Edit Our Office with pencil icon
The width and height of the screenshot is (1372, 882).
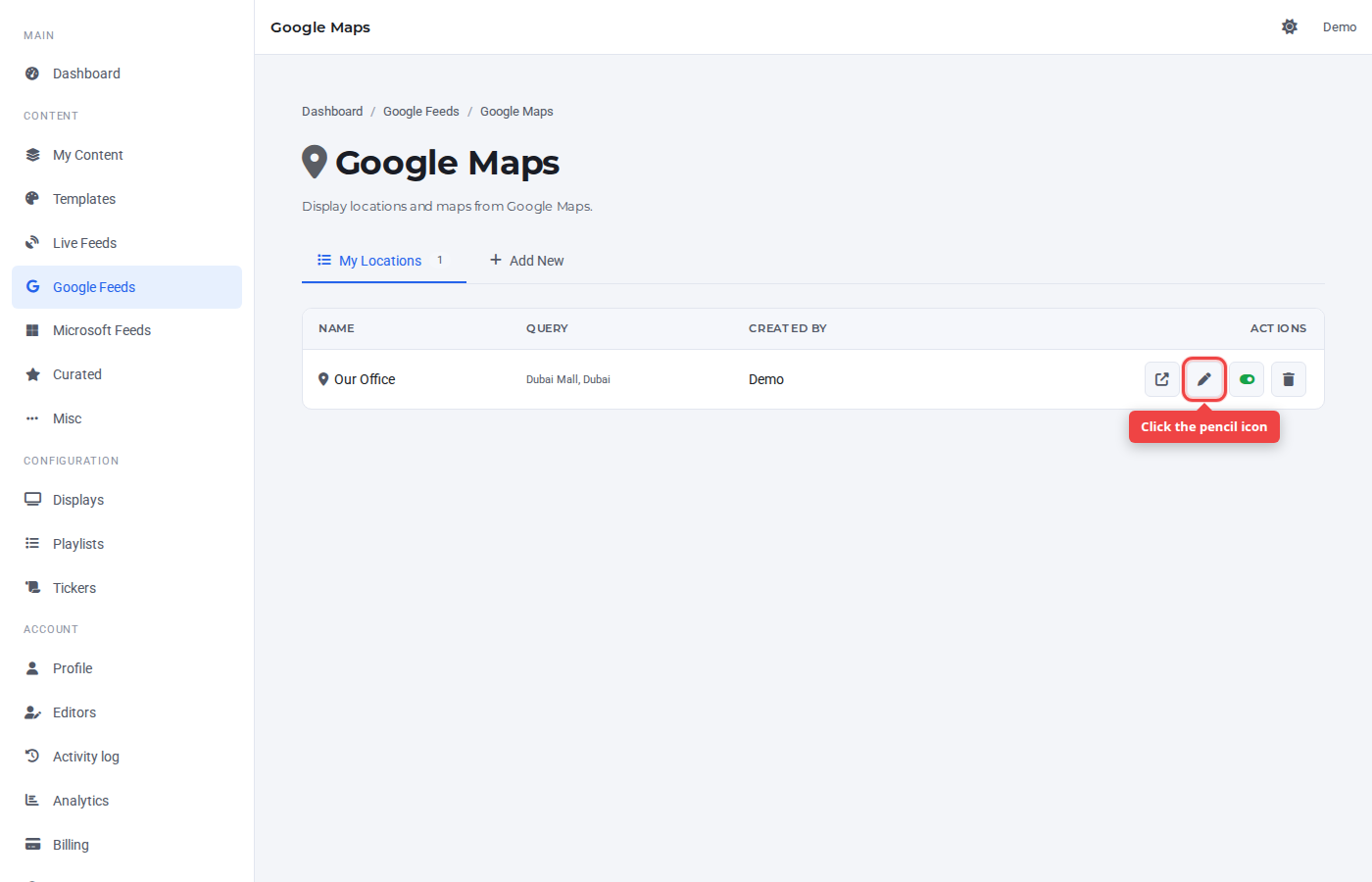[1204, 379]
